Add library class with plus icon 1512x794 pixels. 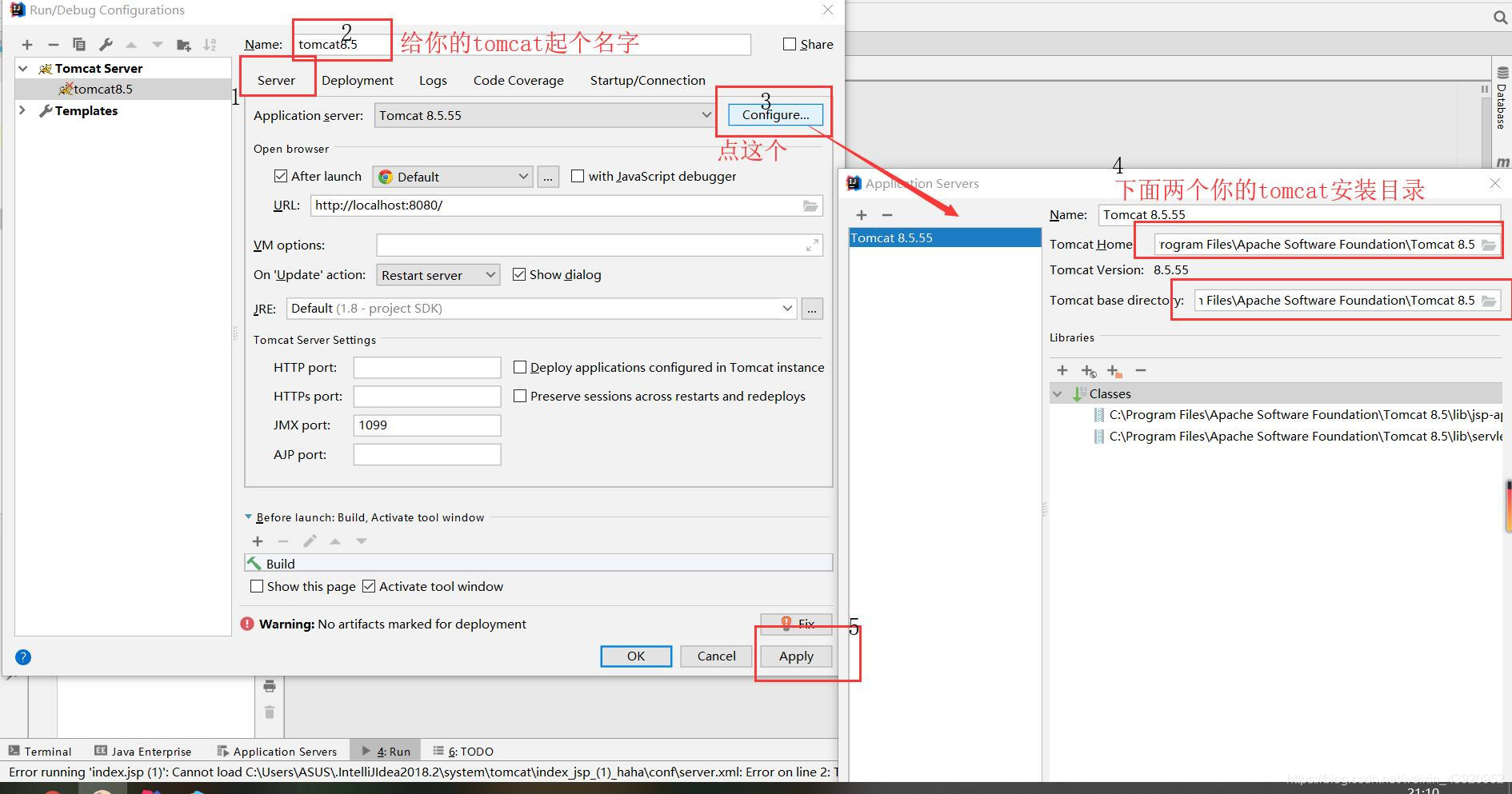pyautogui.click(x=1062, y=370)
